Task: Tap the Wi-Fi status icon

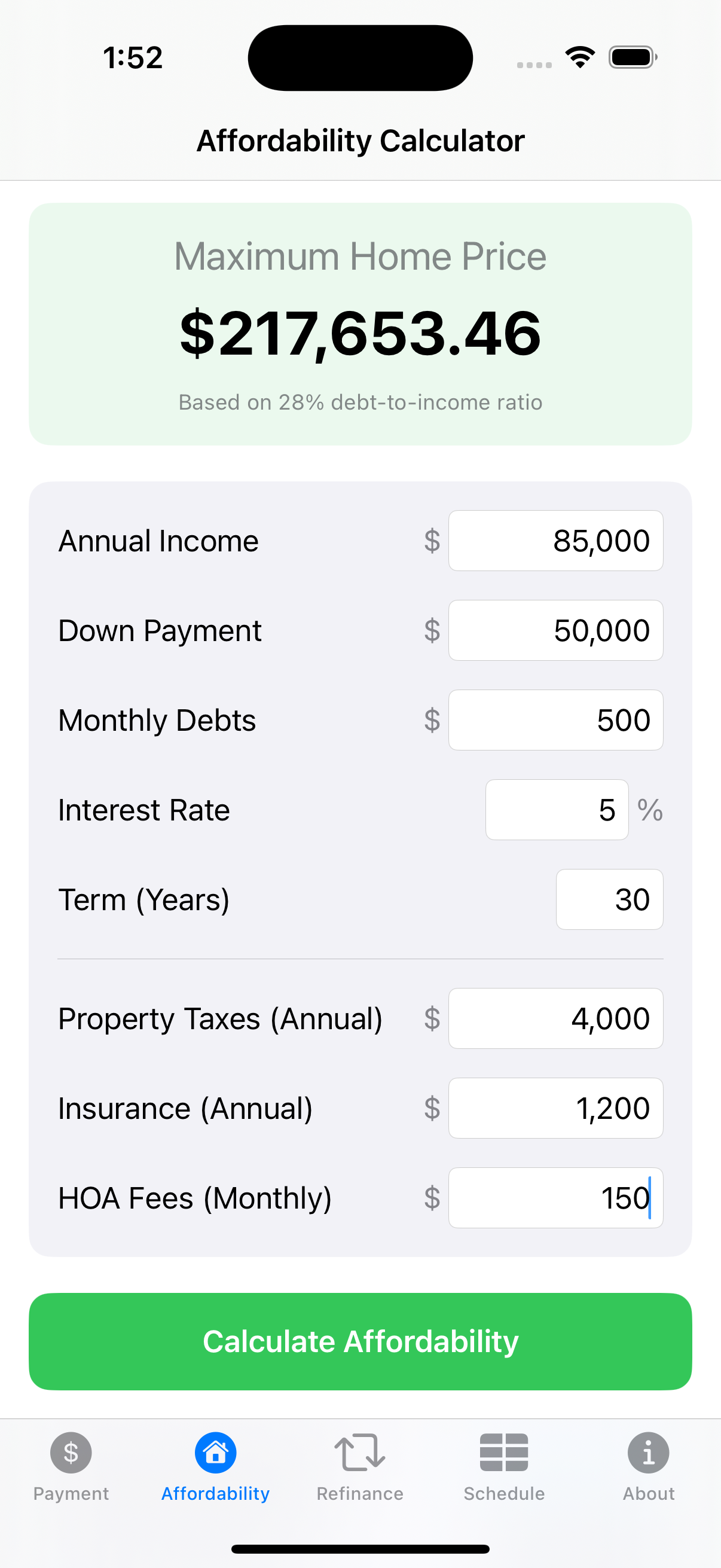Action: [x=580, y=57]
